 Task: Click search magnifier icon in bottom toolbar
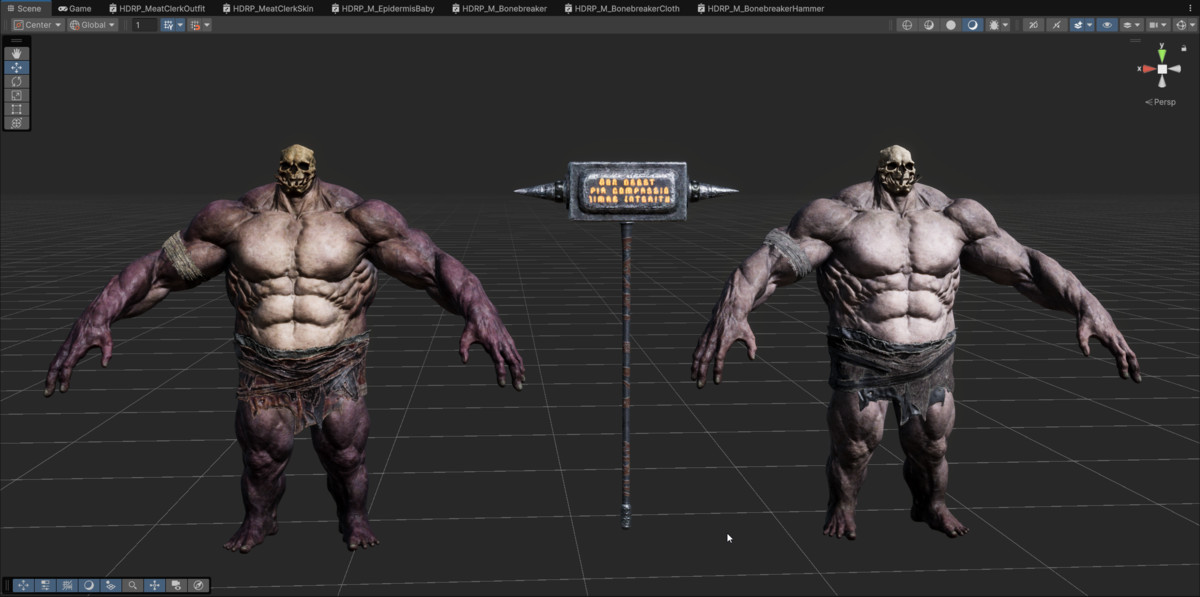(133, 585)
